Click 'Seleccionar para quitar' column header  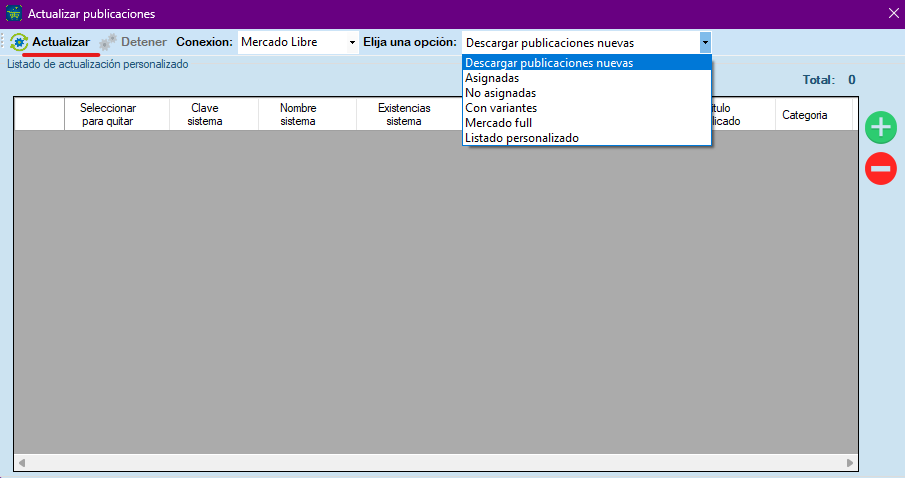click(108, 114)
